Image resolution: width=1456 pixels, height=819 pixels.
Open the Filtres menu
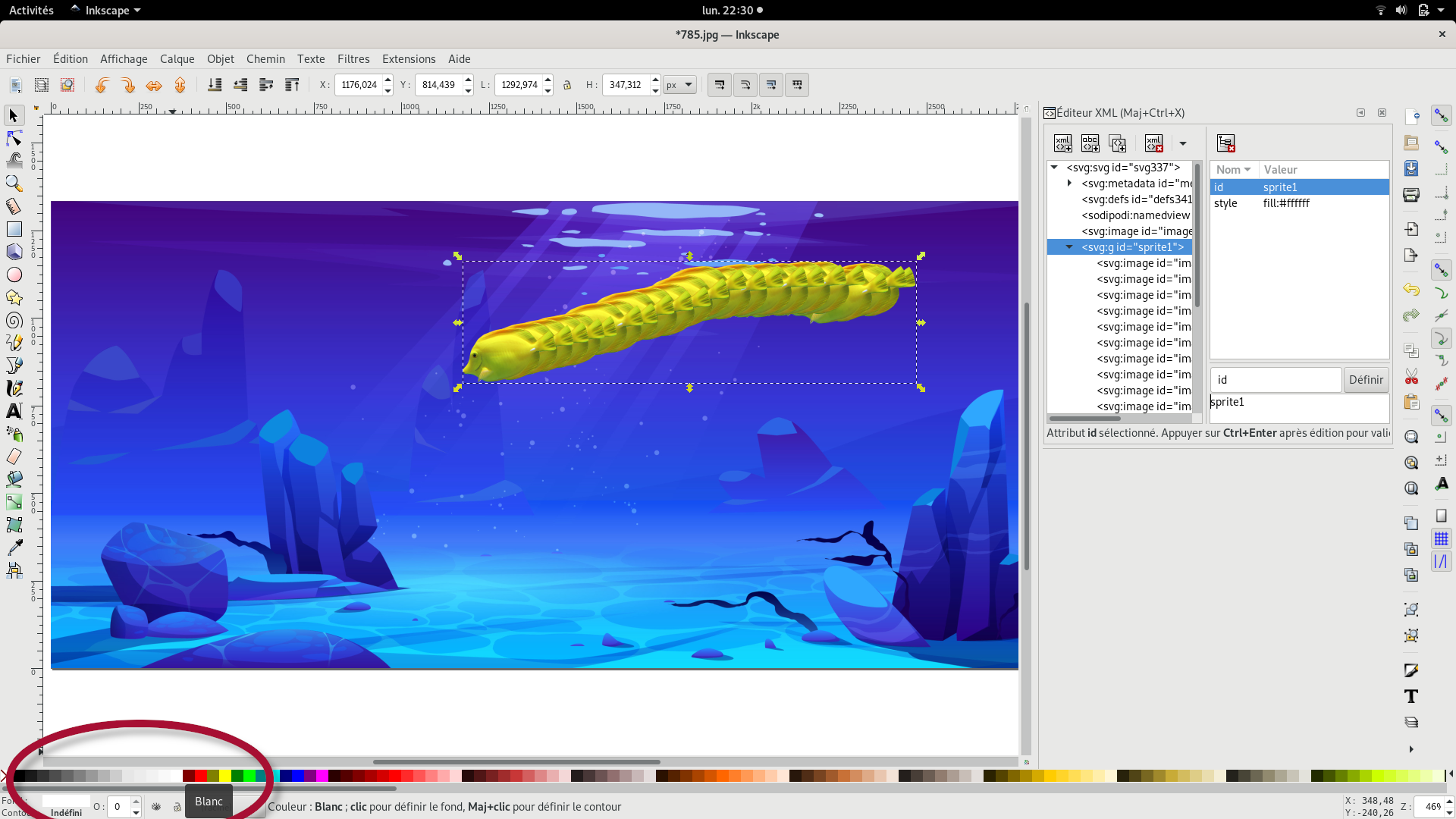coord(353,59)
